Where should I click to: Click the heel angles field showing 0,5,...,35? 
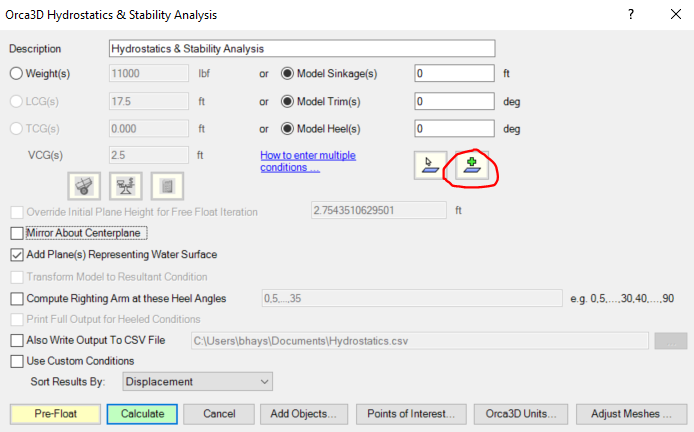(x=412, y=298)
